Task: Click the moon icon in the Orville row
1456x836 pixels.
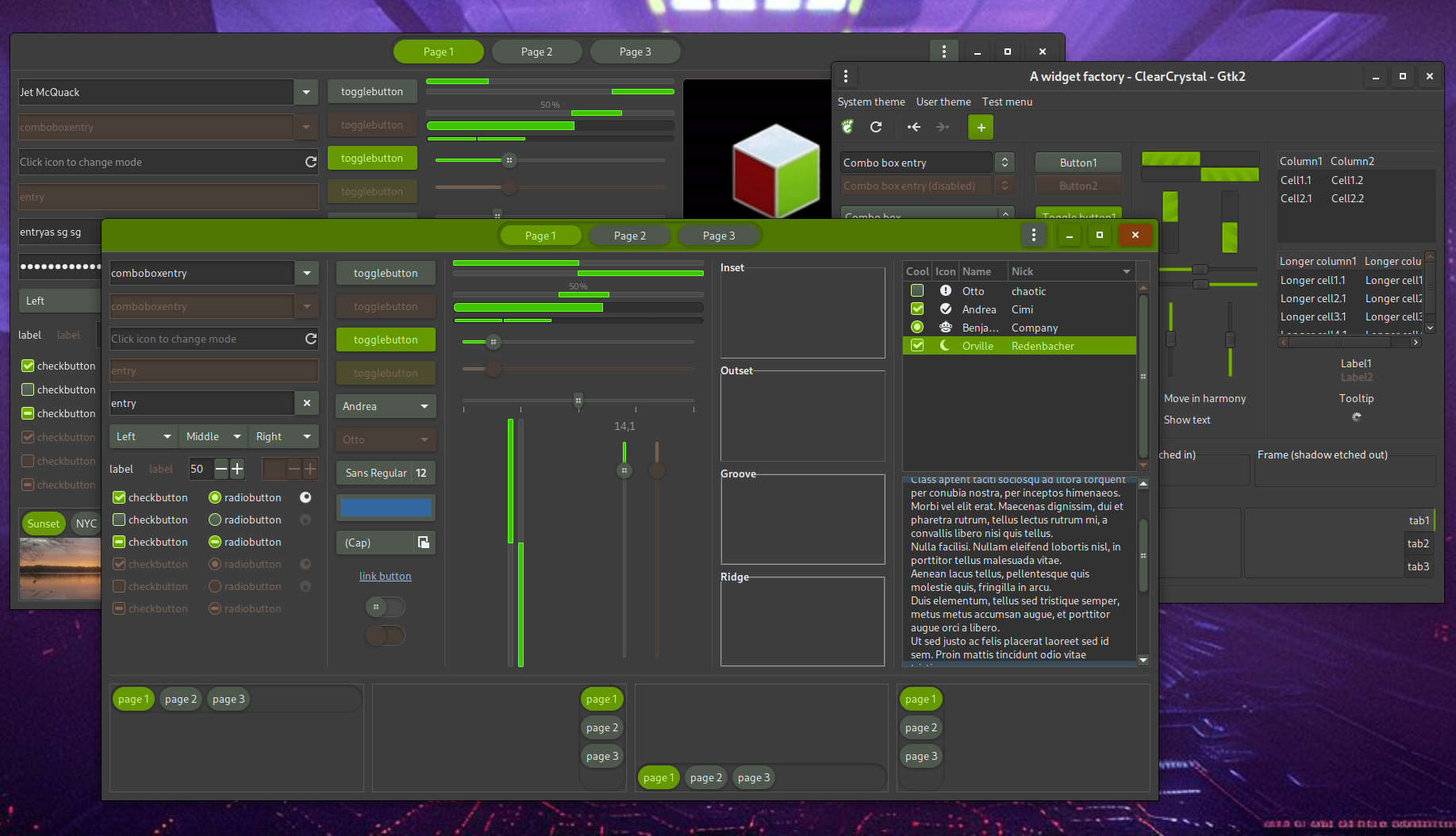Action: pos(946,346)
